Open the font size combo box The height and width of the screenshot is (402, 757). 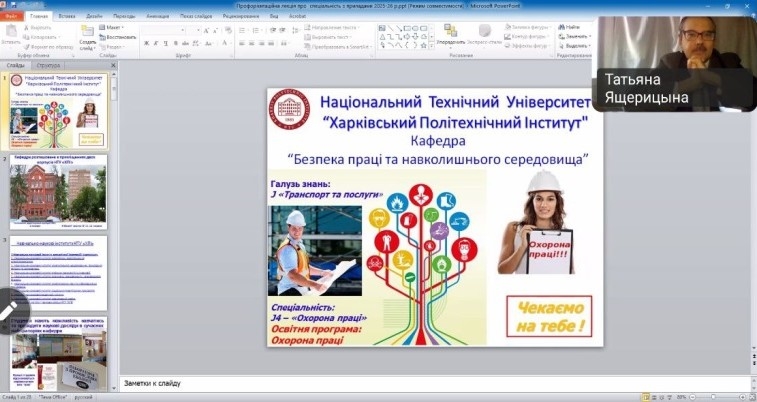[x=194, y=30]
